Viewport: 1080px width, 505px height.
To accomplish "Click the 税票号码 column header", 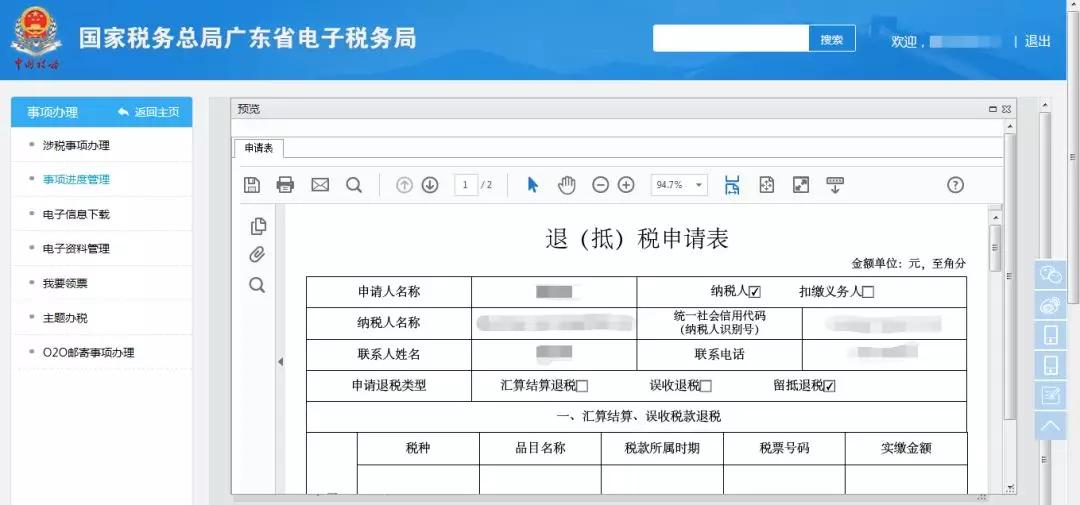I will 785,449.
